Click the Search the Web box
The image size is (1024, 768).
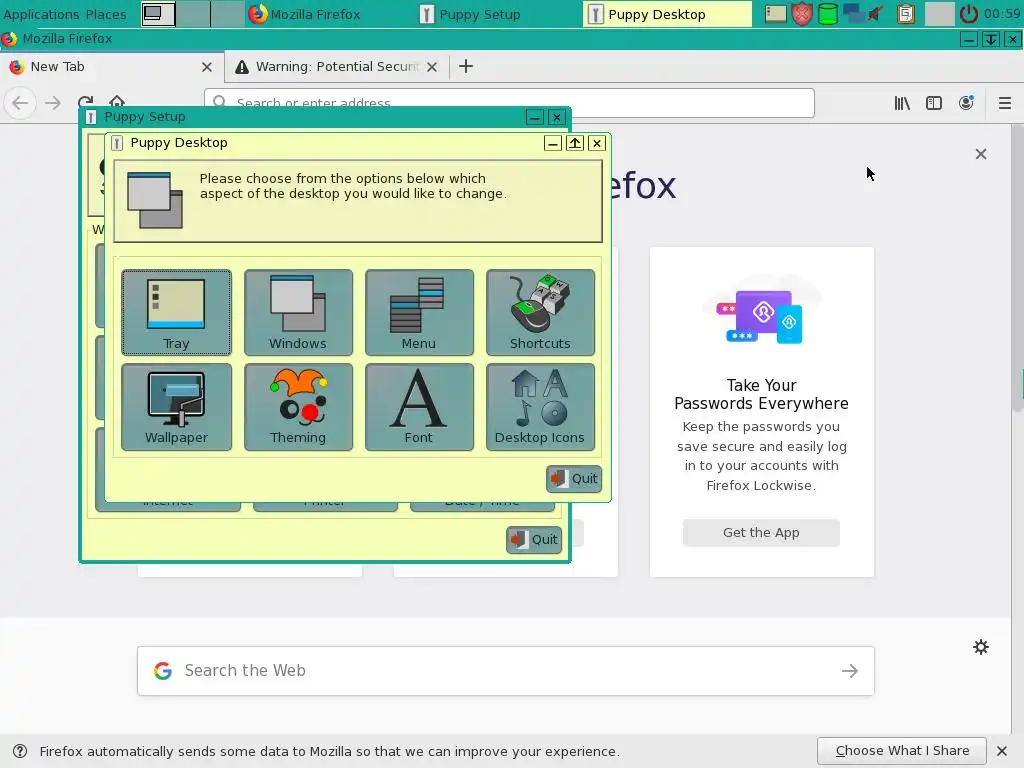tap(505, 671)
